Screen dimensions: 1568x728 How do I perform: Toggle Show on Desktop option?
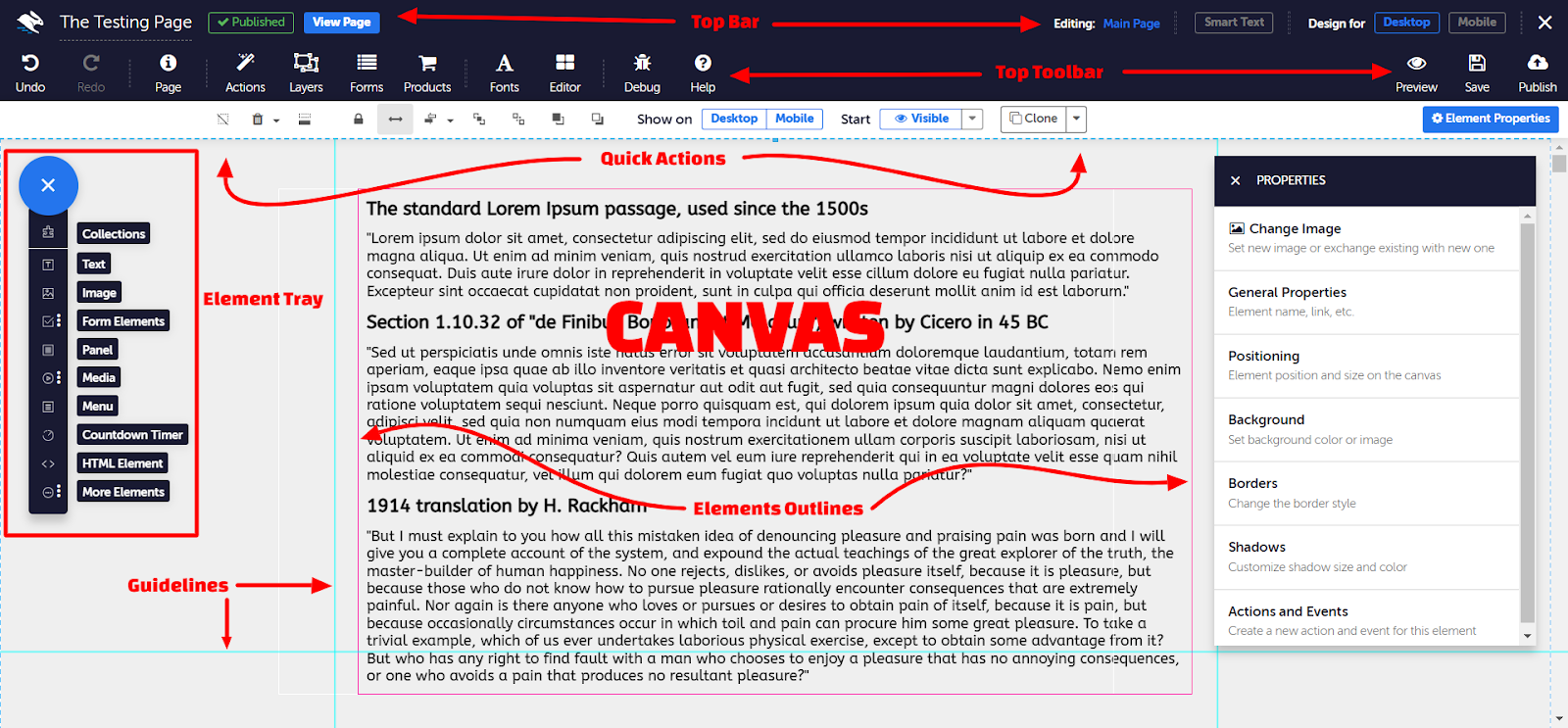coord(734,119)
